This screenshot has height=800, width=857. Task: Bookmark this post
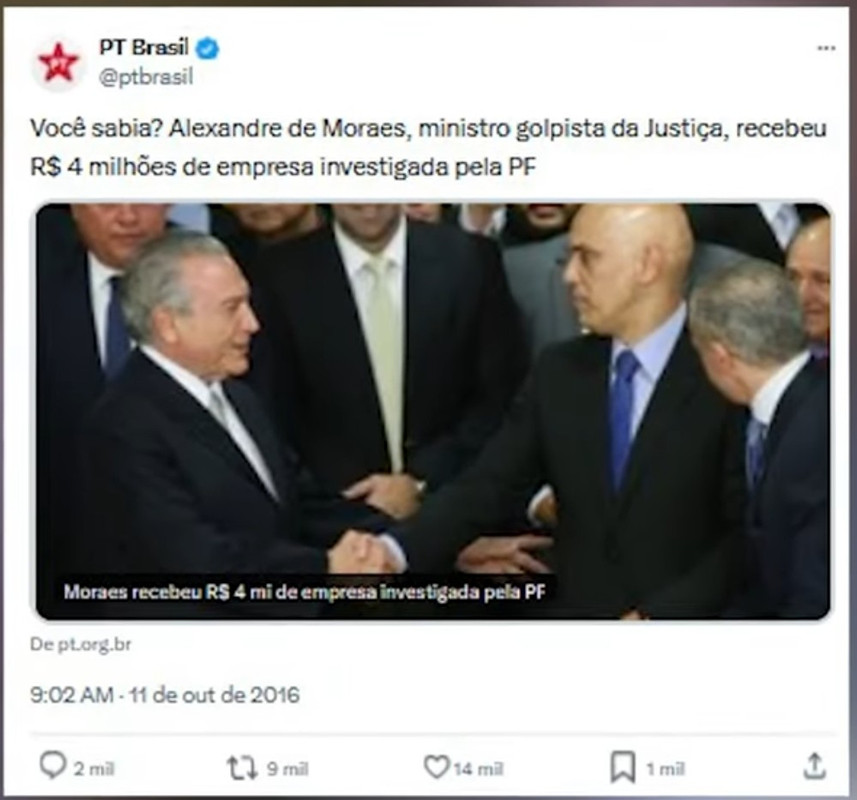point(623,767)
